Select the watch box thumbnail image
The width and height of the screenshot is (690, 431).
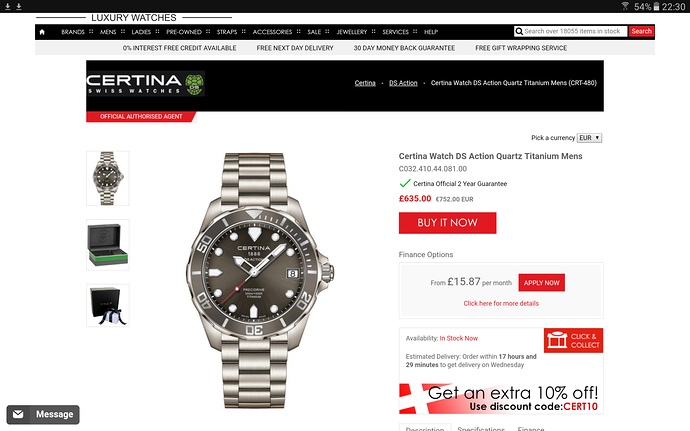click(108, 245)
